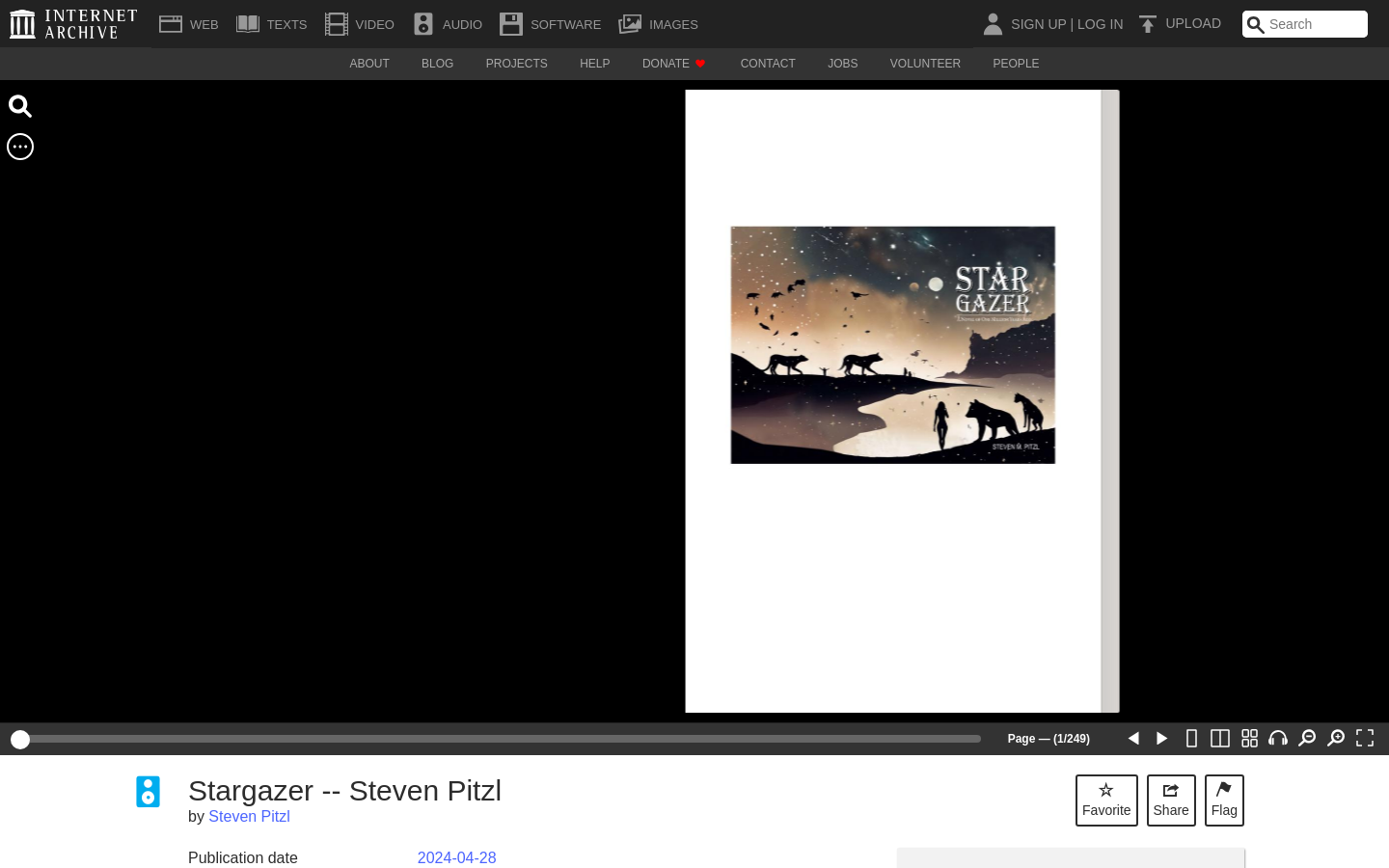Click the page counter text (1/249)
1389x868 pixels.
1072,739
